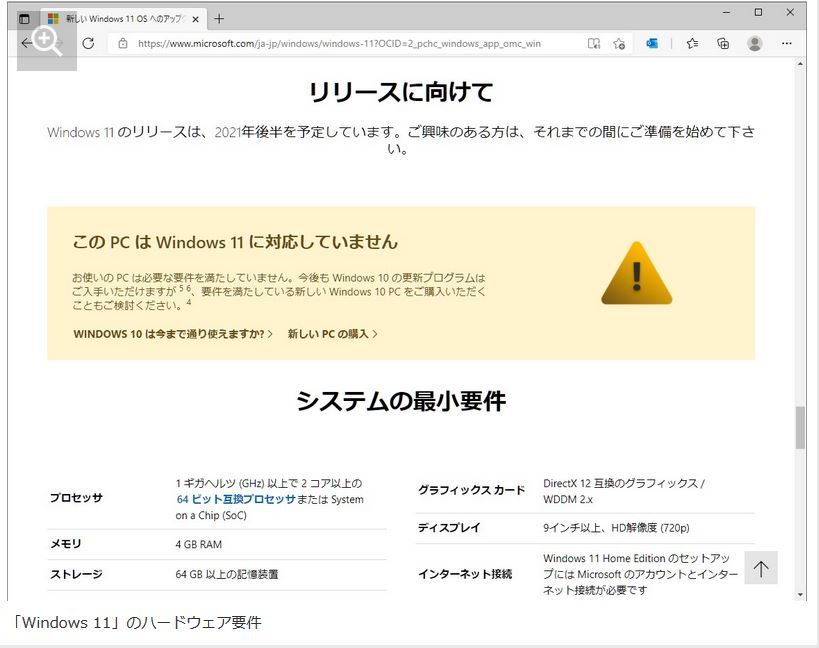This screenshot has height=648, width=819.
Task: Click the user profile avatar icon
Action: point(755,43)
